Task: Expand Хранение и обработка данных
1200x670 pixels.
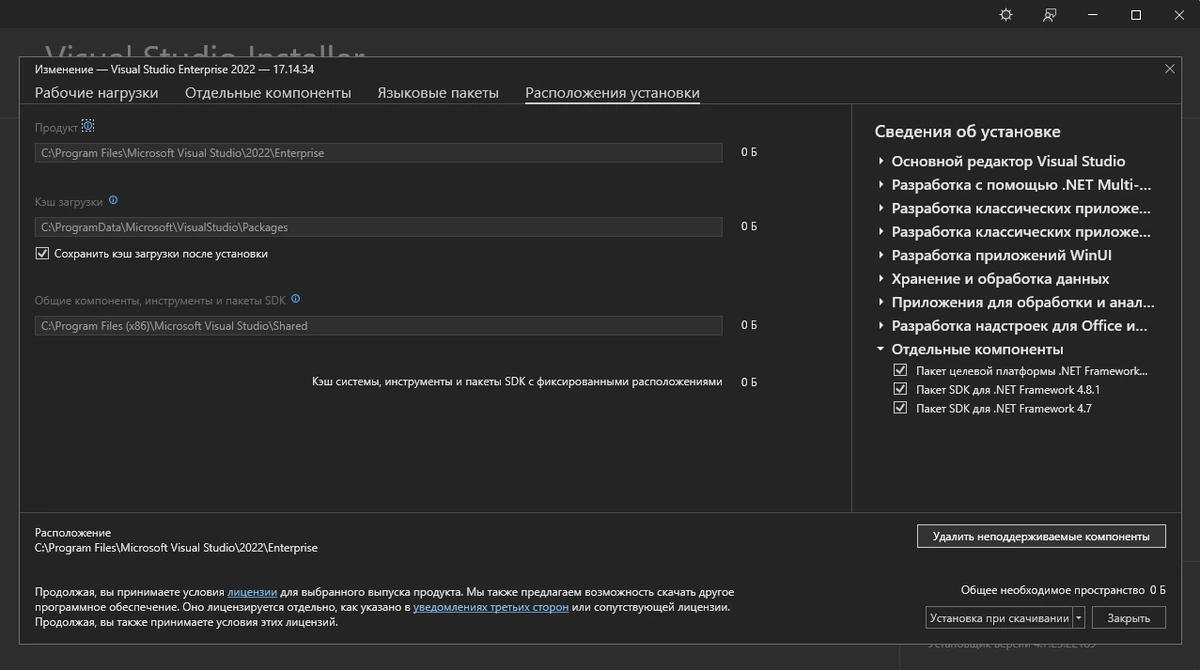Action: 881,279
